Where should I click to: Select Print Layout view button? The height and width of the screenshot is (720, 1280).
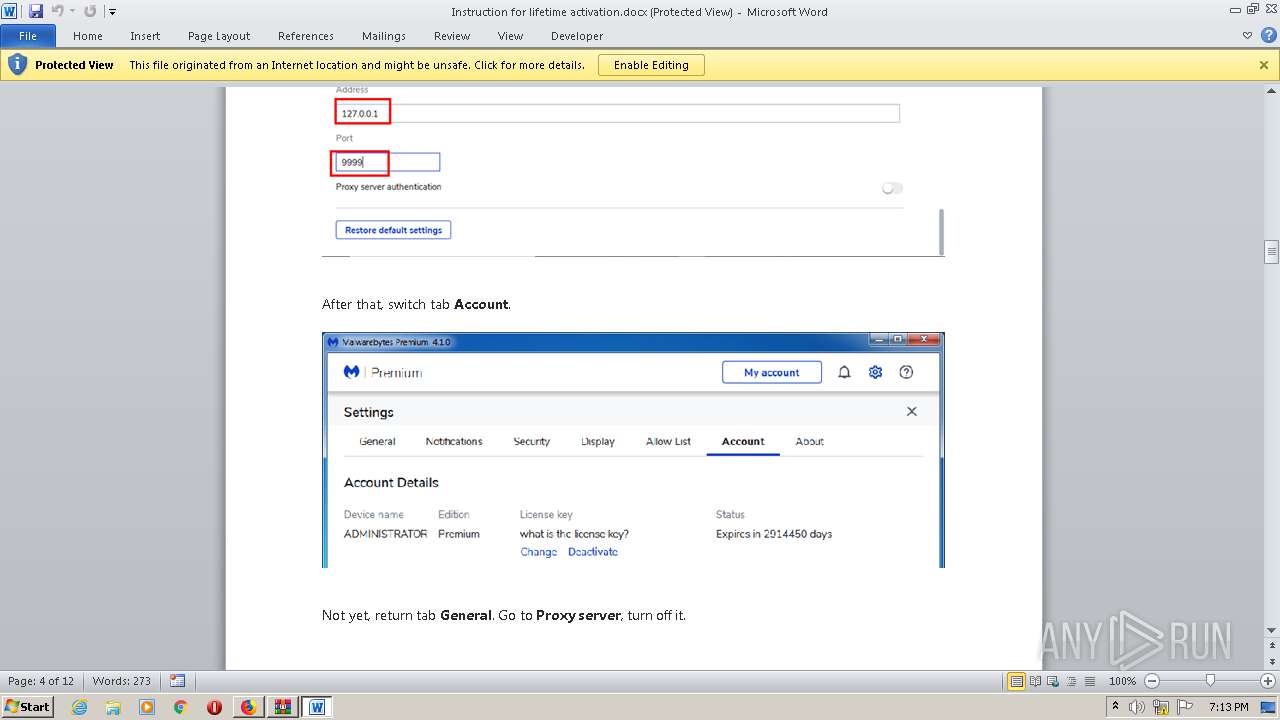(x=1016, y=681)
